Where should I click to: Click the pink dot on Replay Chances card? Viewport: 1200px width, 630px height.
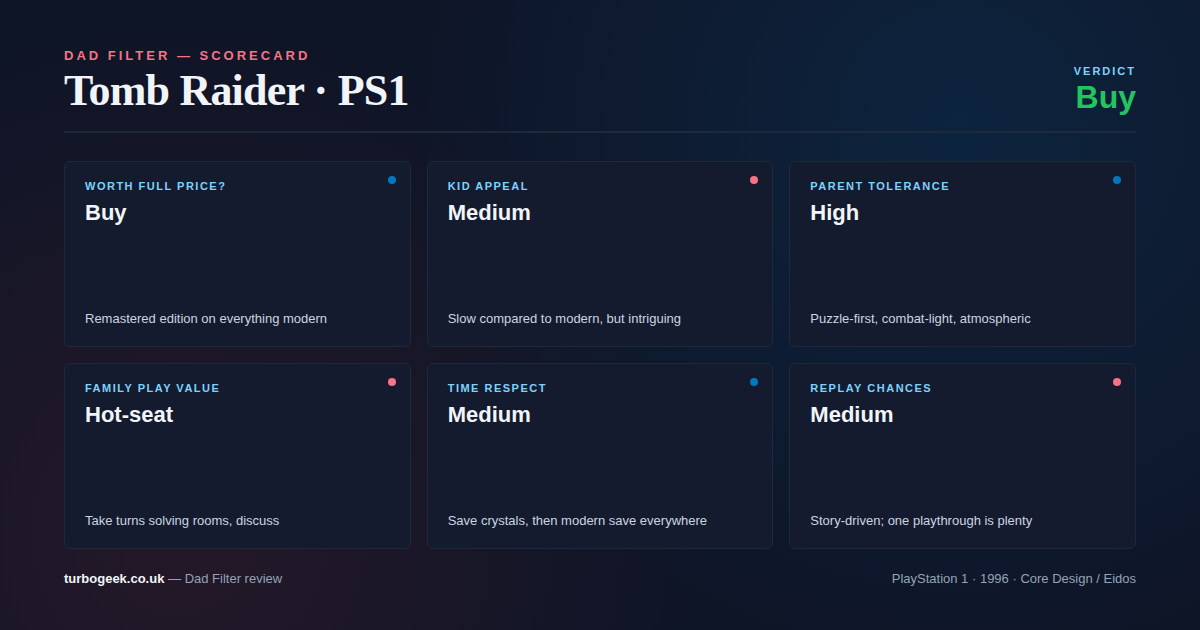(1117, 382)
